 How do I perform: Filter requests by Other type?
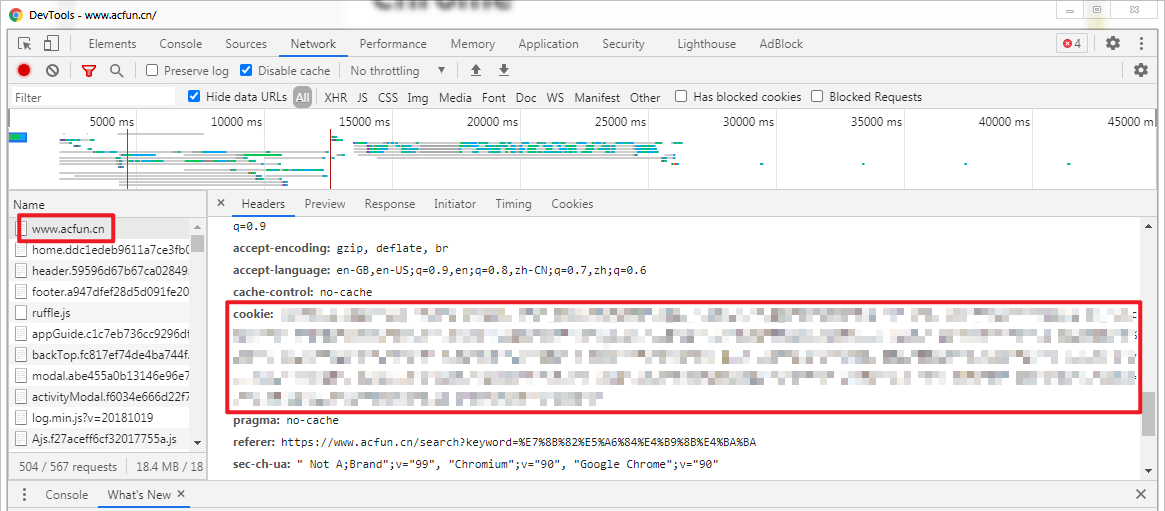pos(645,97)
